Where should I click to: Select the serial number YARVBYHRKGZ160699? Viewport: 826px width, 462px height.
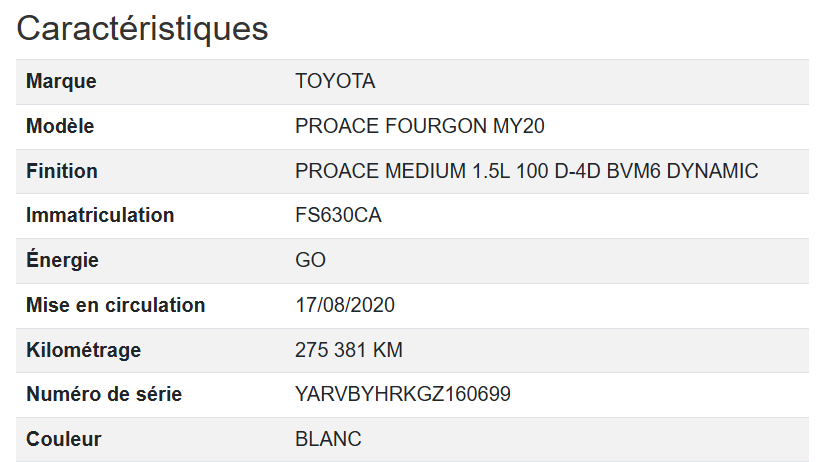tap(403, 394)
